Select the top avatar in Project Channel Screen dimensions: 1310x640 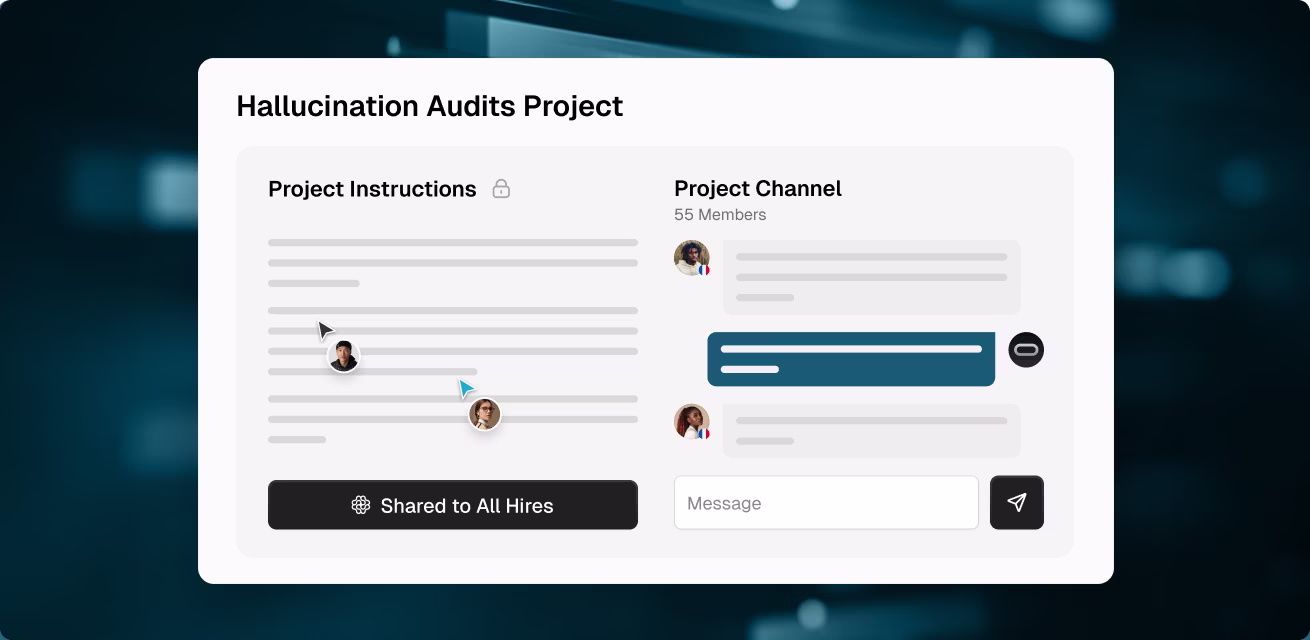click(x=691, y=258)
